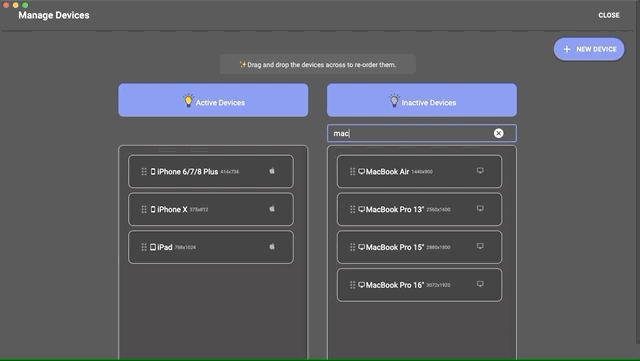Click the Apple logo on iPhone X card
This screenshot has height=361, width=640.
[272, 208]
